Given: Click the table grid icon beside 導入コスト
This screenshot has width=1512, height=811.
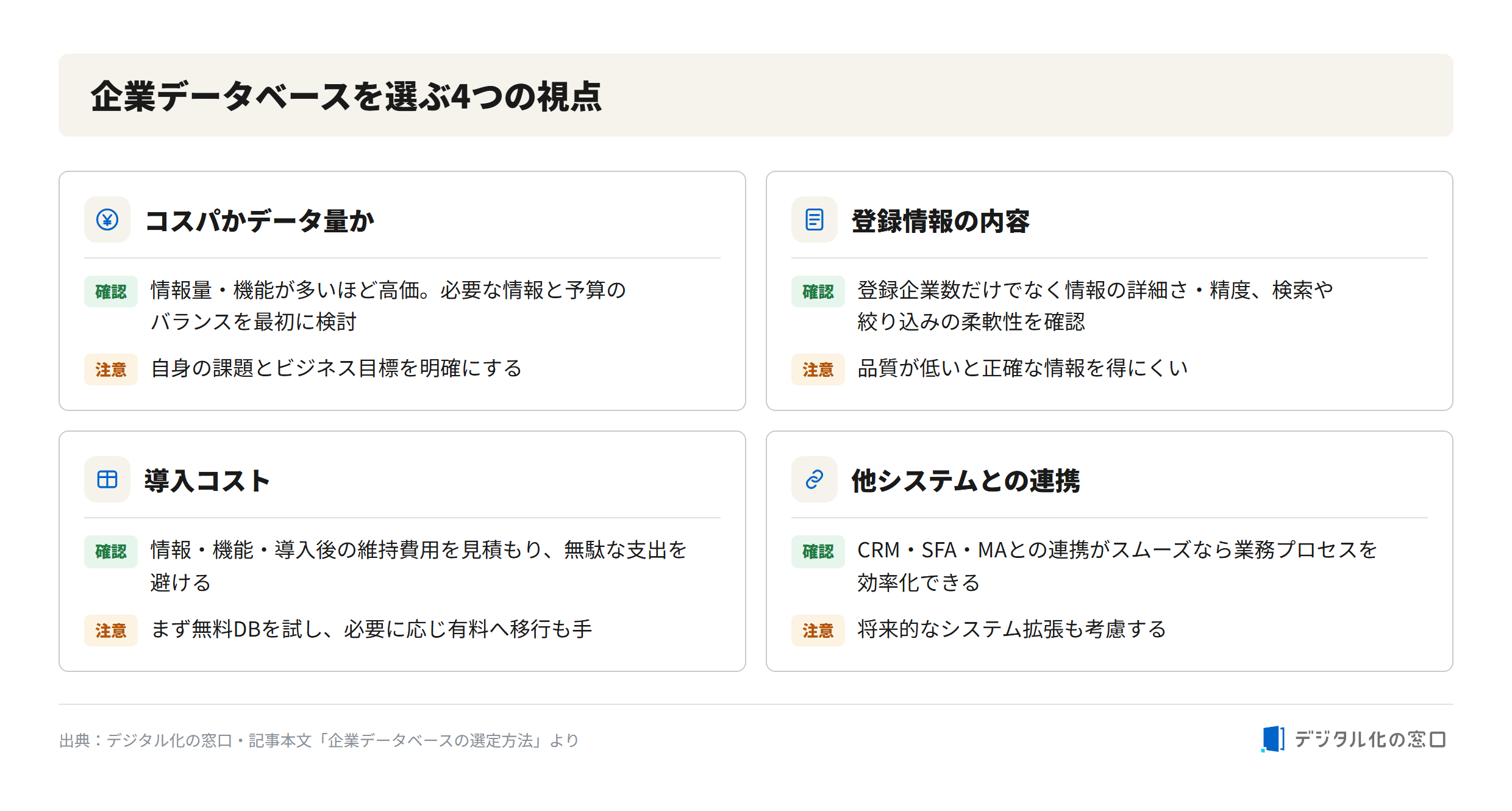Looking at the screenshot, I should click(x=107, y=479).
